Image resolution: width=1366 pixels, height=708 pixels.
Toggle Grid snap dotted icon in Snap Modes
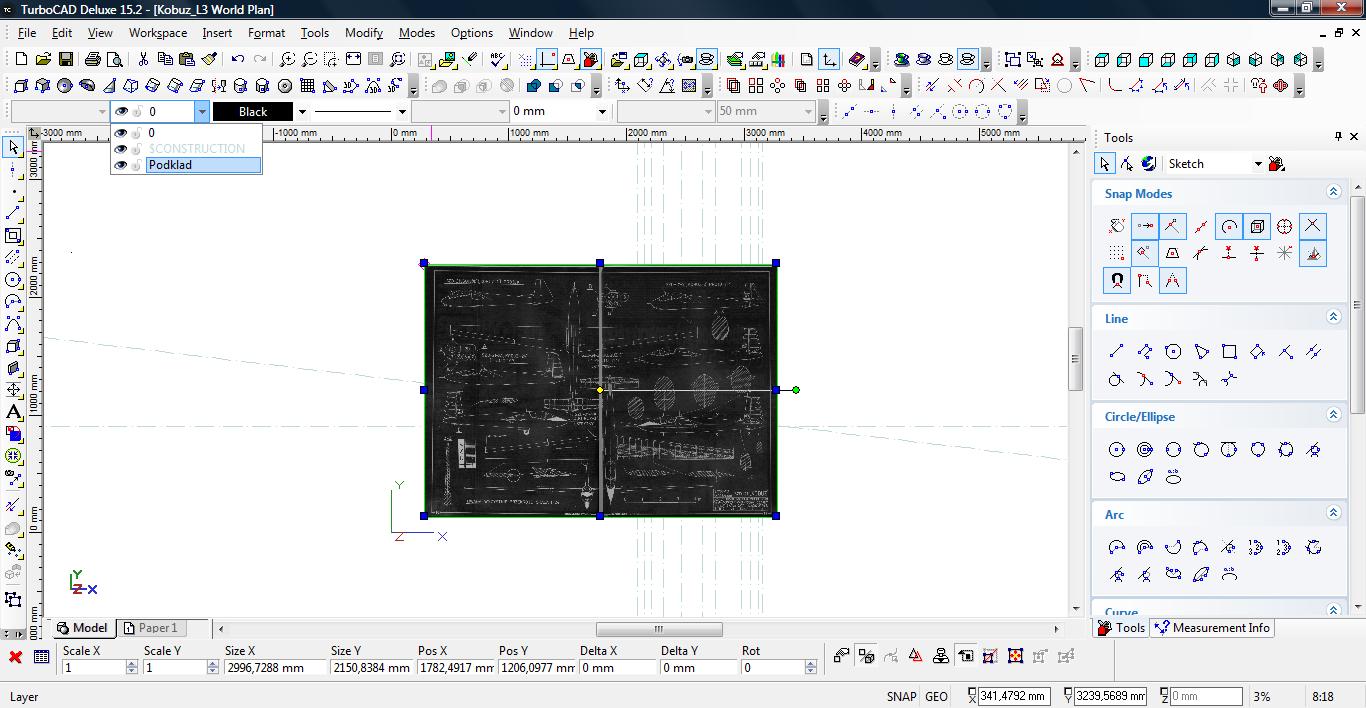click(x=1117, y=253)
